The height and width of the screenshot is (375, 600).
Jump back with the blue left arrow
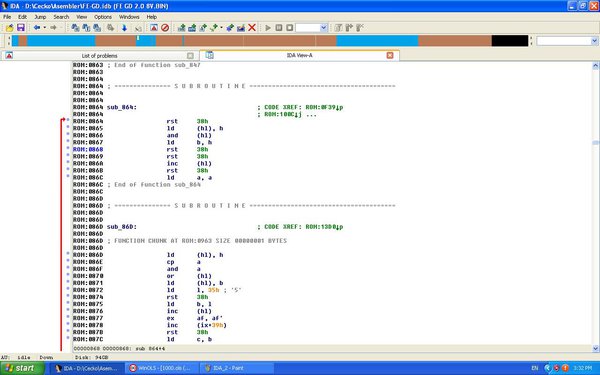pyautogui.click(x=37, y=28)
